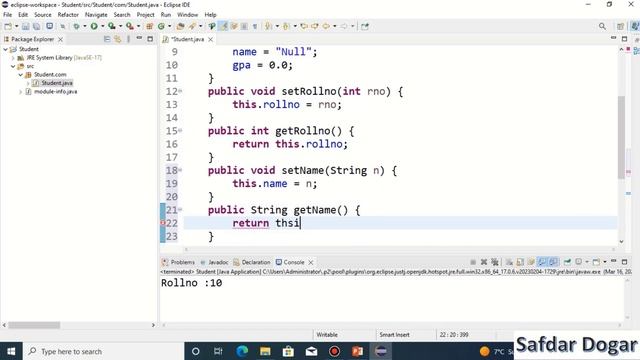
Task: Click the Open Perspective icon
Action: (x=620, y=26)
